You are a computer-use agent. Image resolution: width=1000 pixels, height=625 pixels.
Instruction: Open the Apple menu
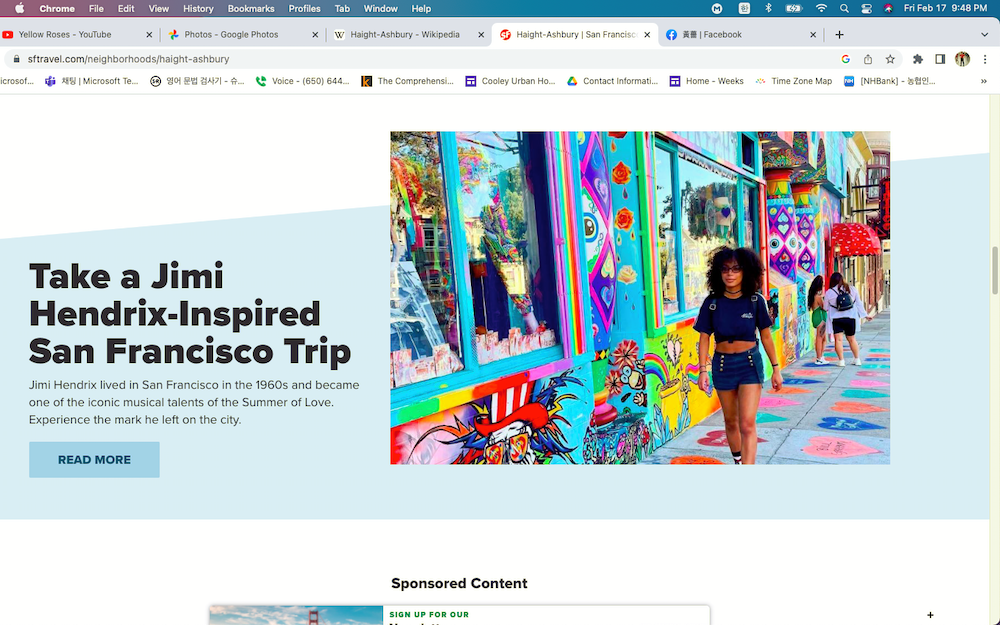click(19, 8)
